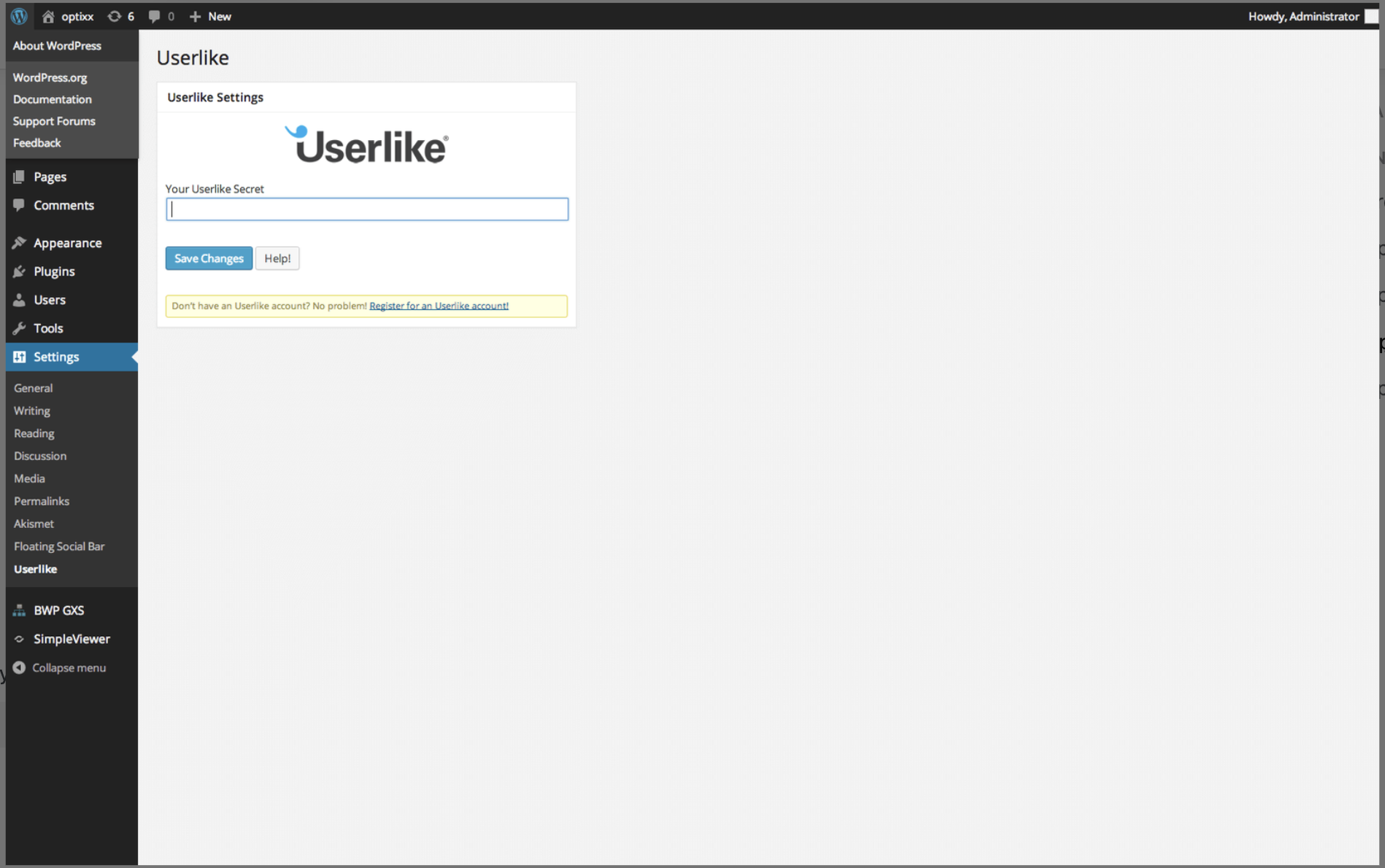Image resolution: width=1385 pixels, height=868 pixels.
Task: Open the New content menu
Action: pos(210,16)
